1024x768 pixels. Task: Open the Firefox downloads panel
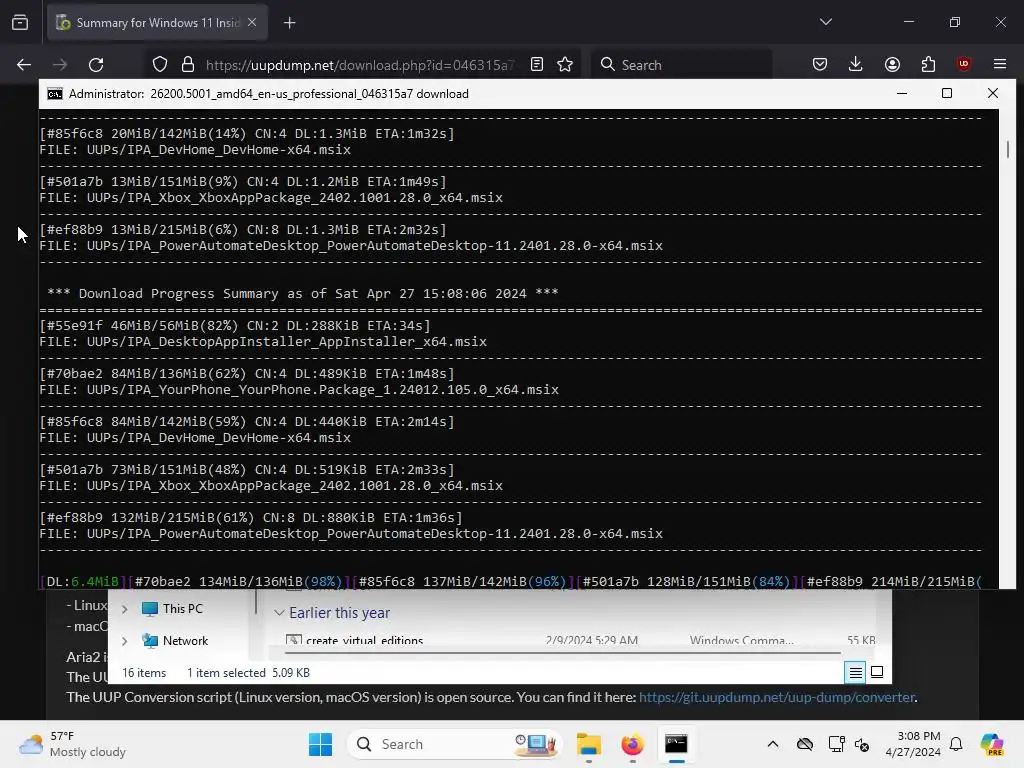(x=856, y=65)
